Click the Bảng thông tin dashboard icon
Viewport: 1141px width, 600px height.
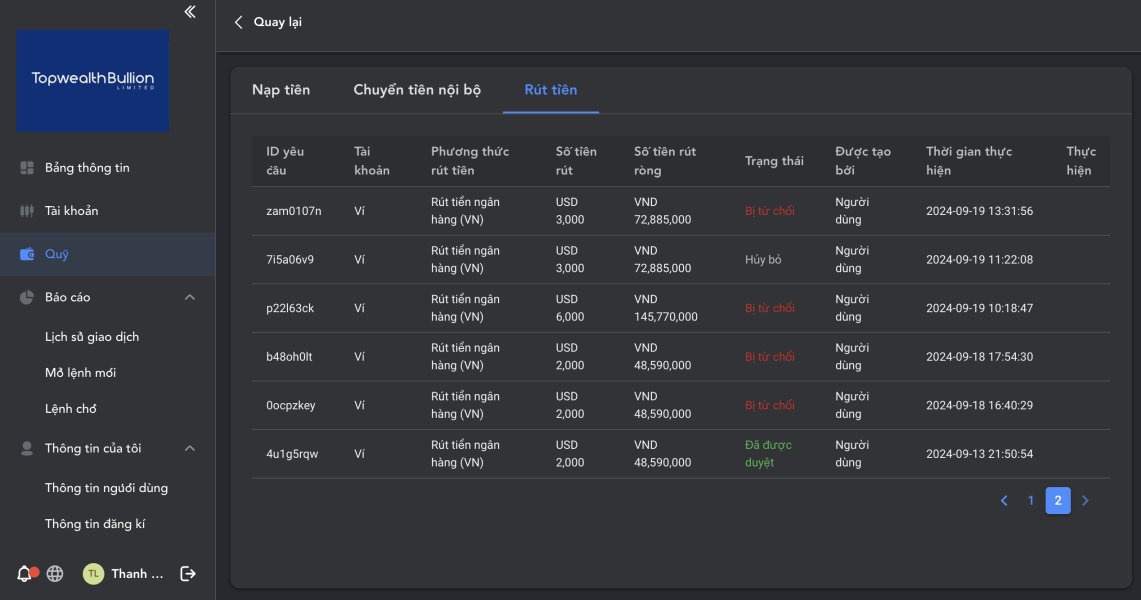click(x=27, y=168)
